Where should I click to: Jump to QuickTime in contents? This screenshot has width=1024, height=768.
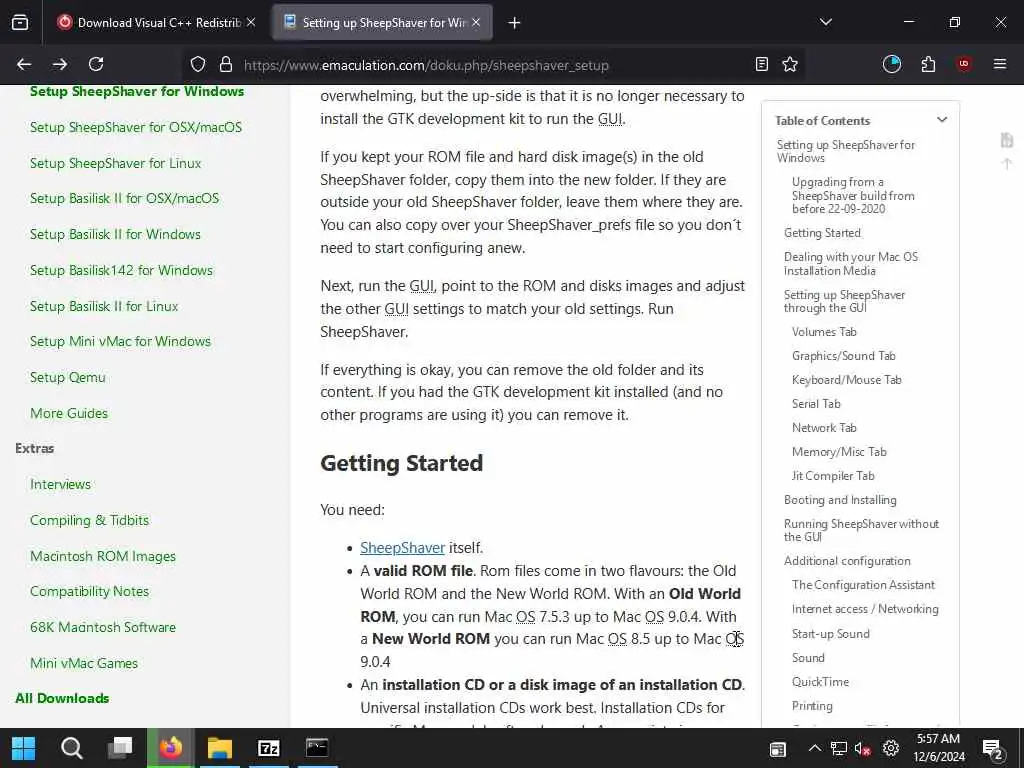(x=820, y=682)
